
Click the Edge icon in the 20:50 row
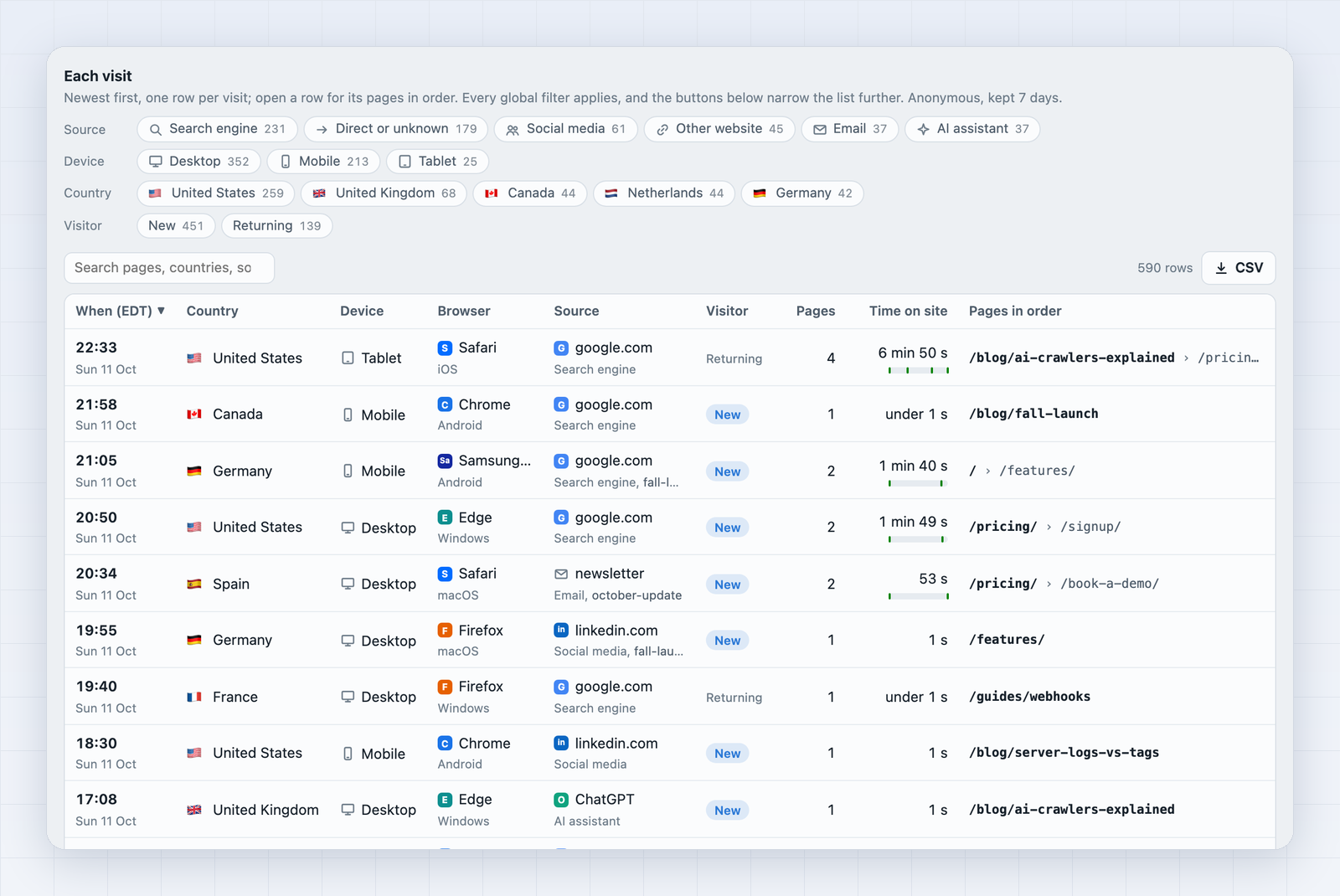tap(445, 518)
